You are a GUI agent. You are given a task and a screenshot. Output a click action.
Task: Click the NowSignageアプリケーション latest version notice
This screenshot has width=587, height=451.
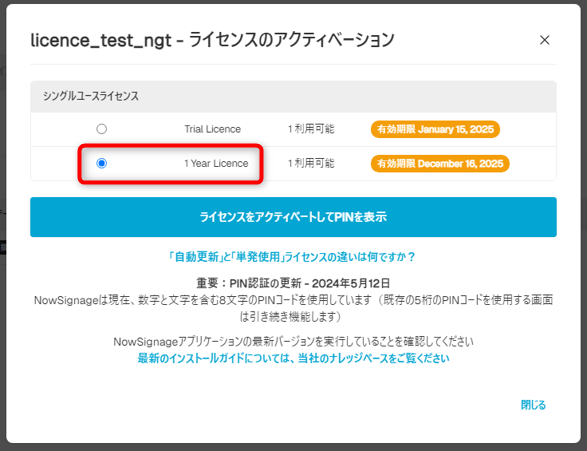pyautogui.click(x=293, y=341)
